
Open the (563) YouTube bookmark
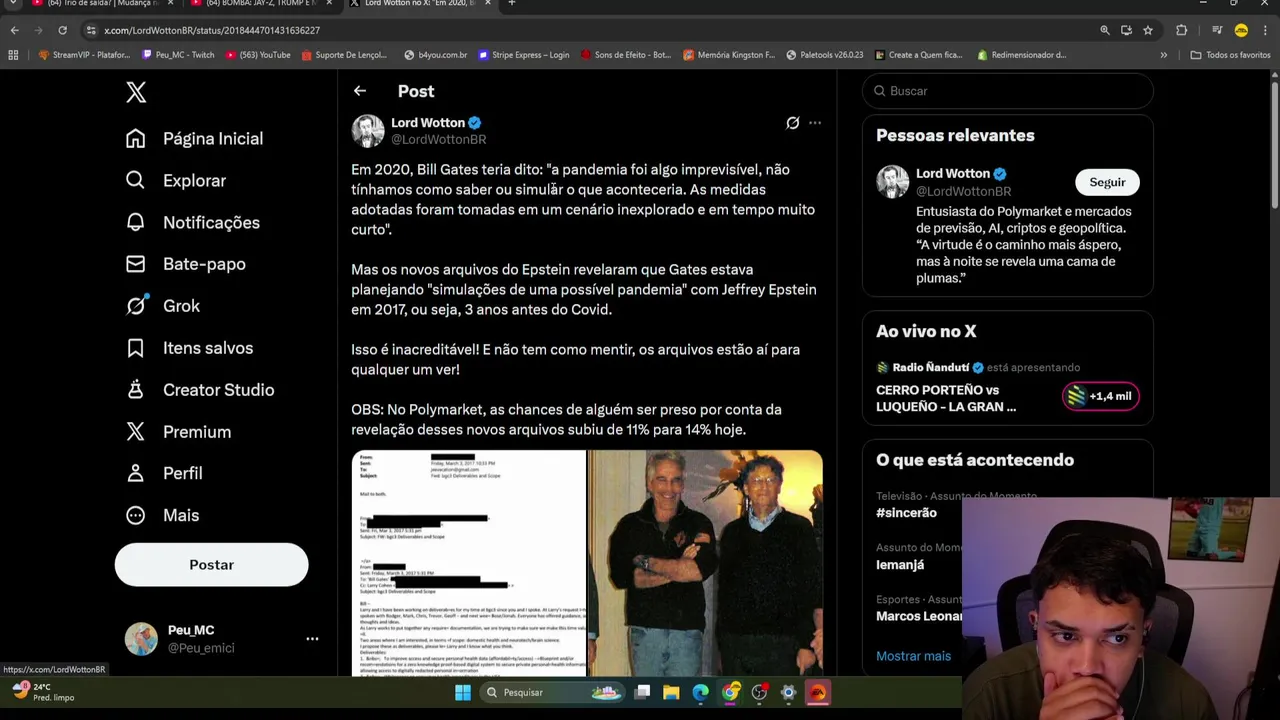pos(258,55)
